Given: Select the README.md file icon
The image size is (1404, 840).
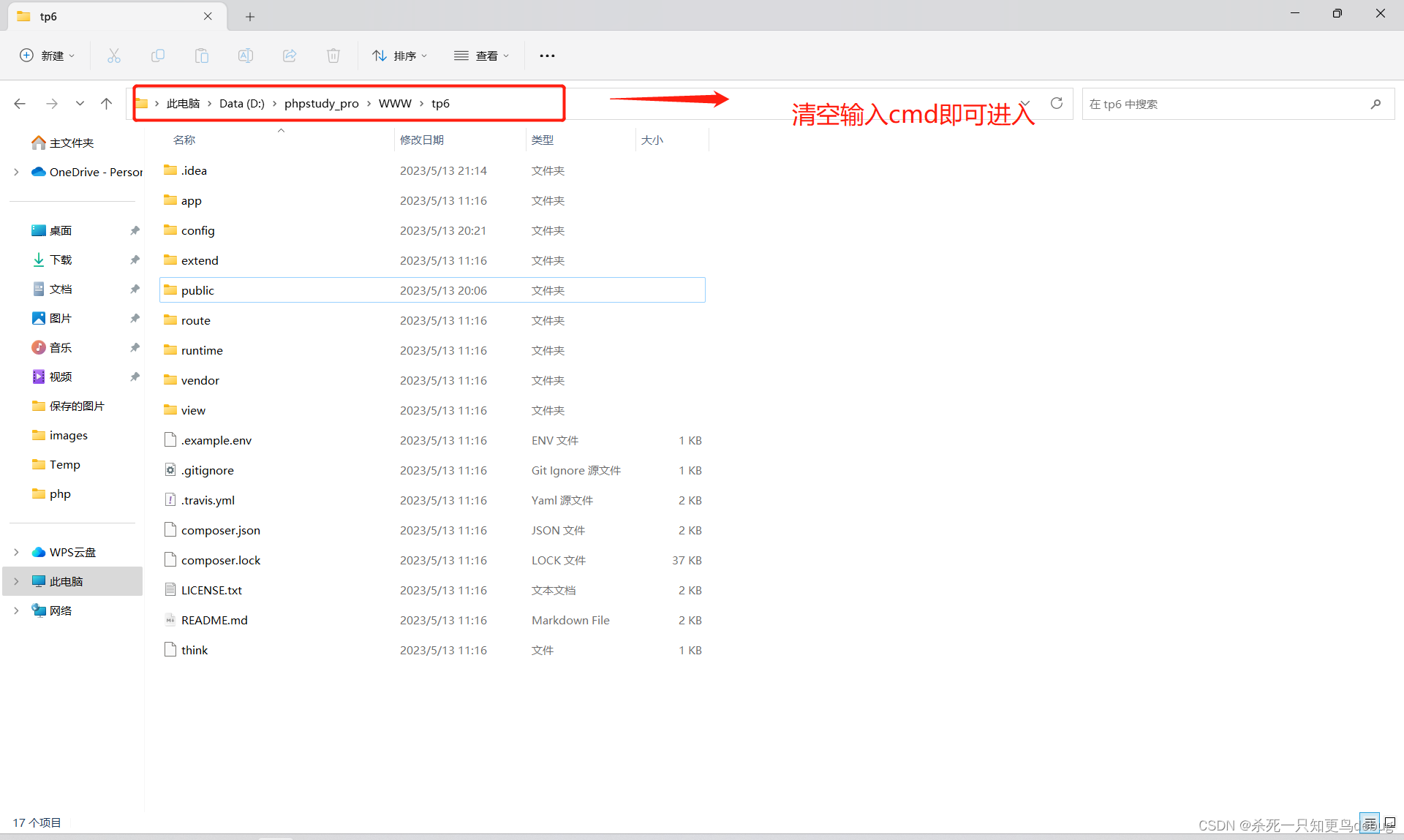Looking at the screenshot, I should pos(170,620).
